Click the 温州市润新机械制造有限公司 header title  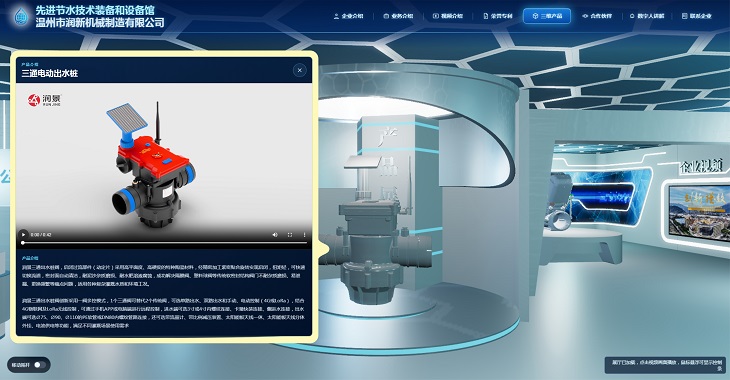[x=100, y=22]
